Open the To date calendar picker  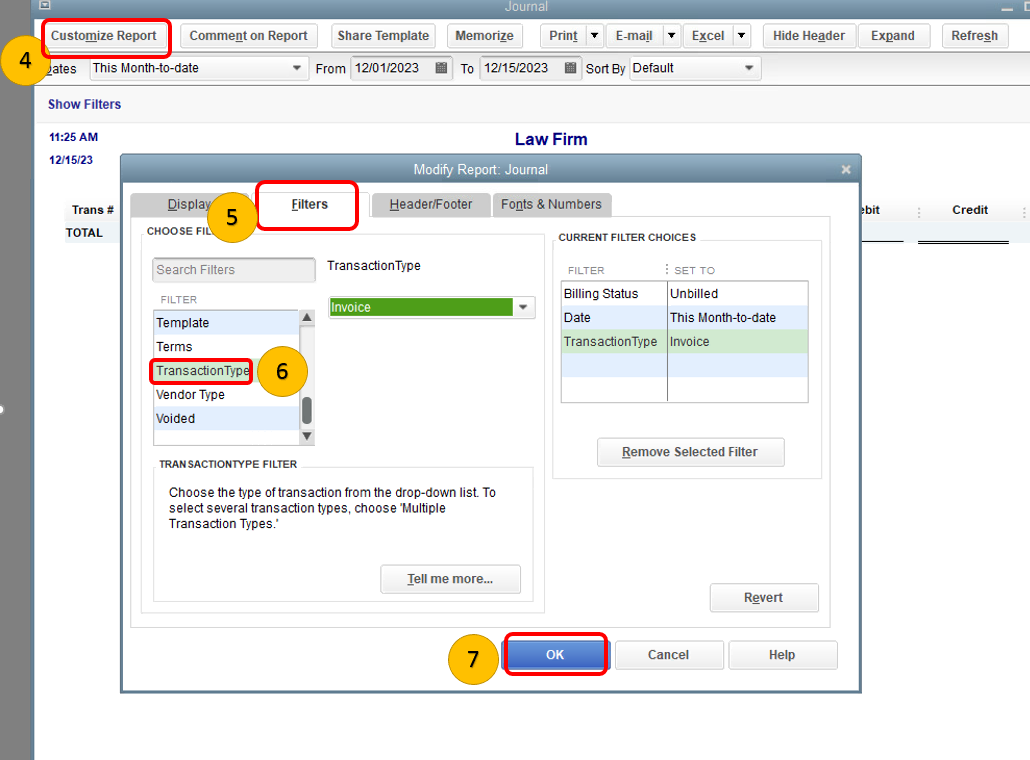click(569, 68)
